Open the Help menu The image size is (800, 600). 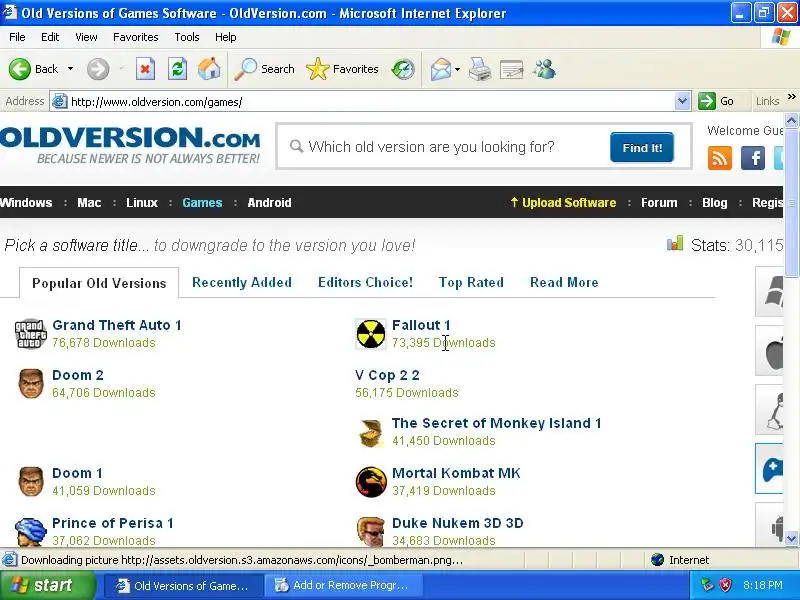[x=226, y=37]
